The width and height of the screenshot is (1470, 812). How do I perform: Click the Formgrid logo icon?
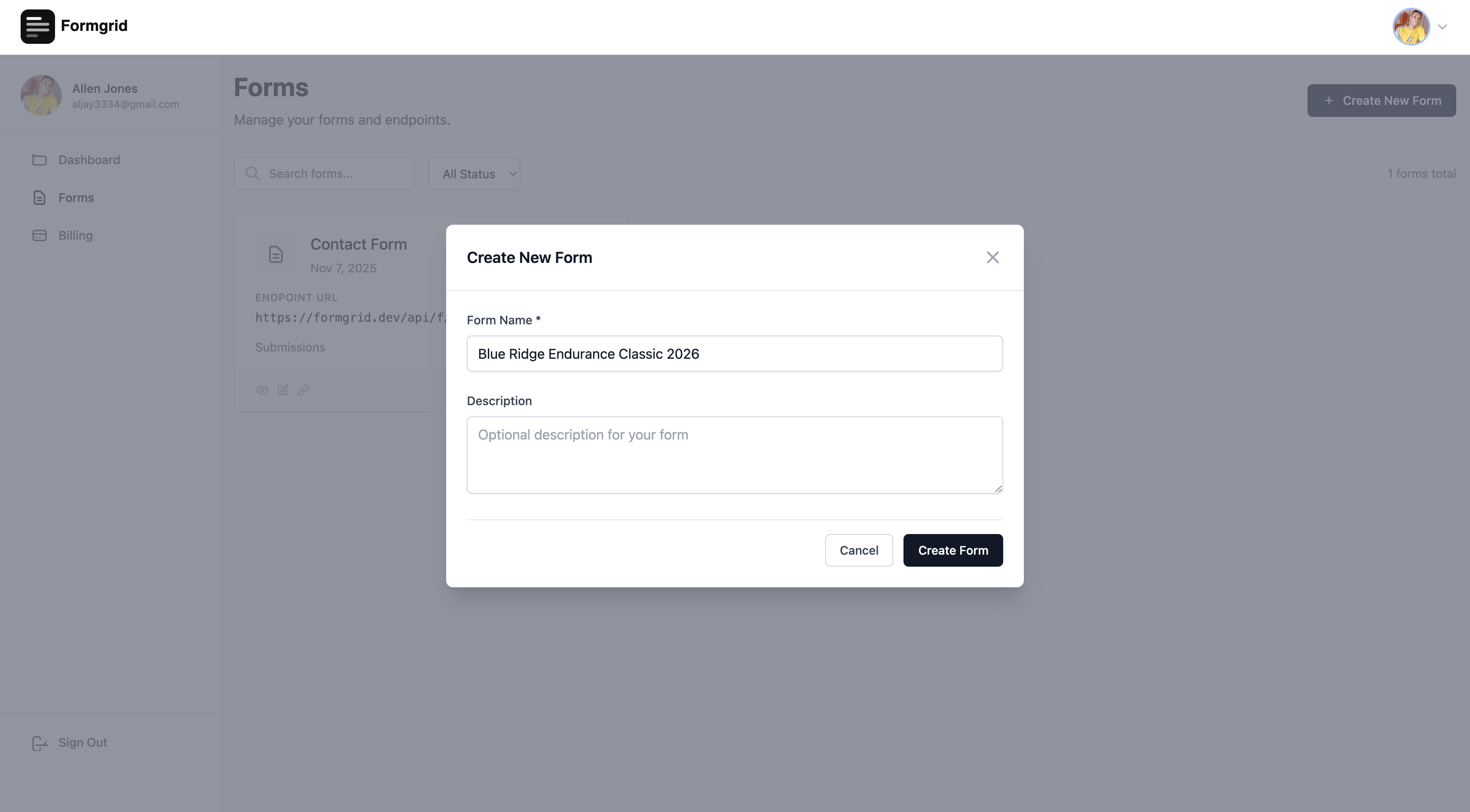38,26
